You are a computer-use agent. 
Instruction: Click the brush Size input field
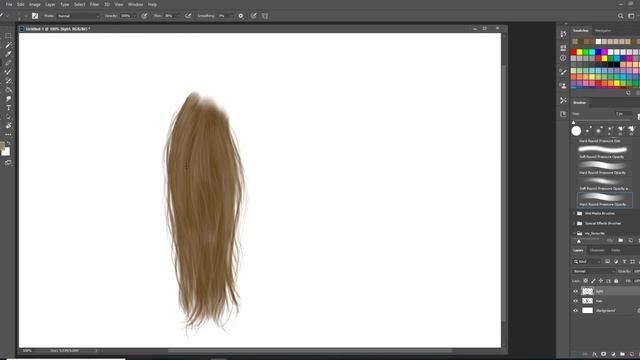pos(624,114)
